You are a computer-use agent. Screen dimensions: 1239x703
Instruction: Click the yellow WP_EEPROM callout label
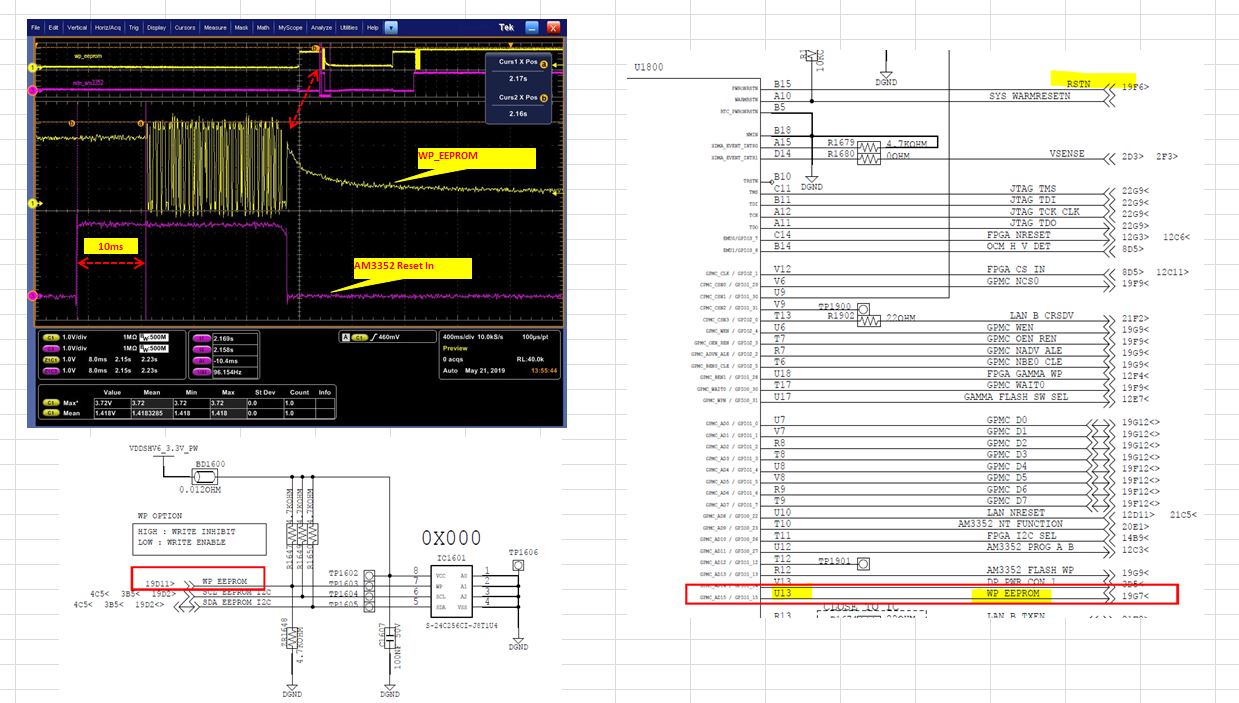[477, 158]
